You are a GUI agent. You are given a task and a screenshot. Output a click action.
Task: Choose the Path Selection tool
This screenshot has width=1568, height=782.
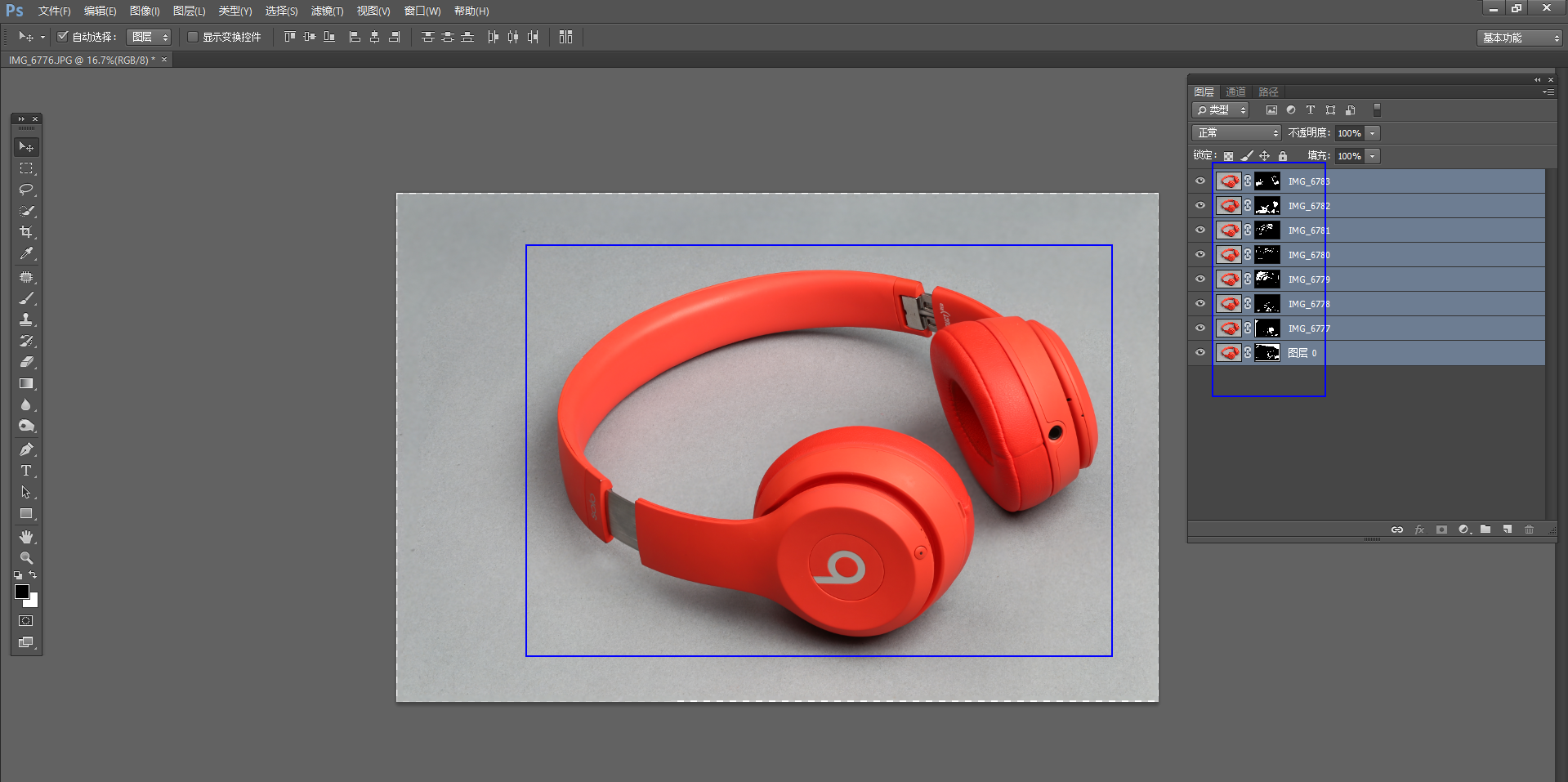coord(26,492)
